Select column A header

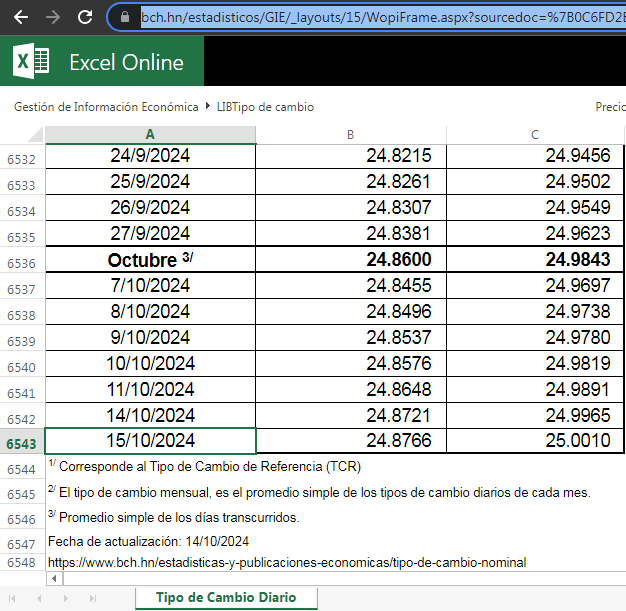point(150,135)
